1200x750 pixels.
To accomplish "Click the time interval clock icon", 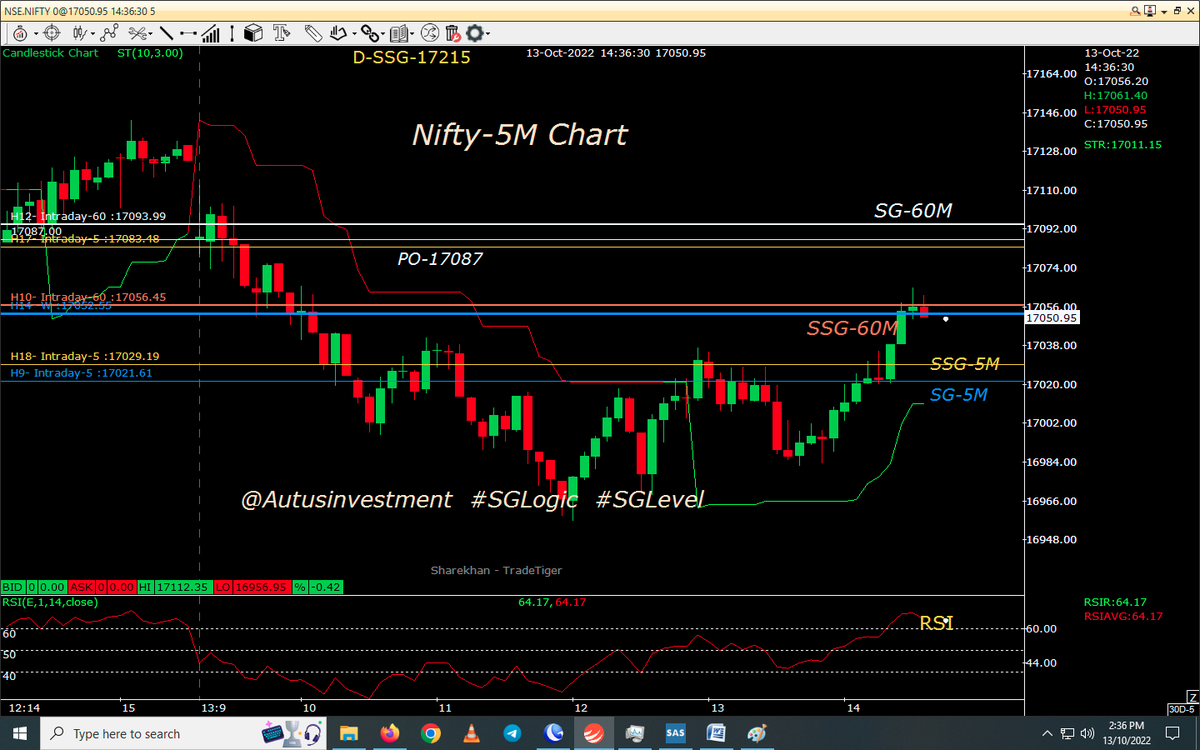I will [19, 33].
